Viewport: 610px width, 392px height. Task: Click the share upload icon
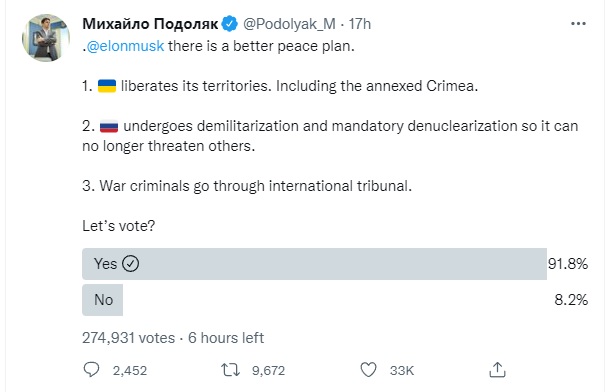click(497, 370)
